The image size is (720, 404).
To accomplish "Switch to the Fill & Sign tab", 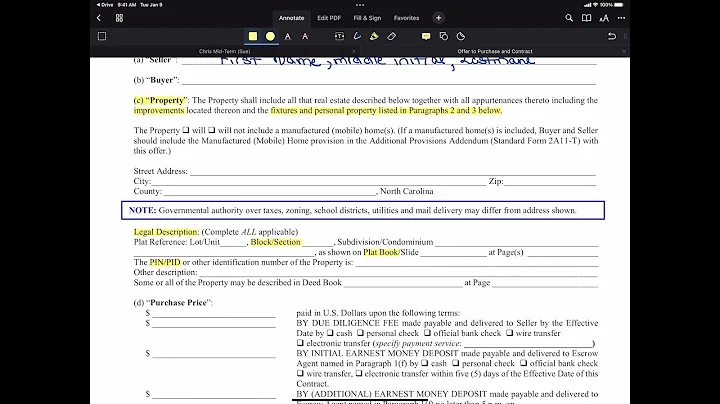I will click(367, 18).
